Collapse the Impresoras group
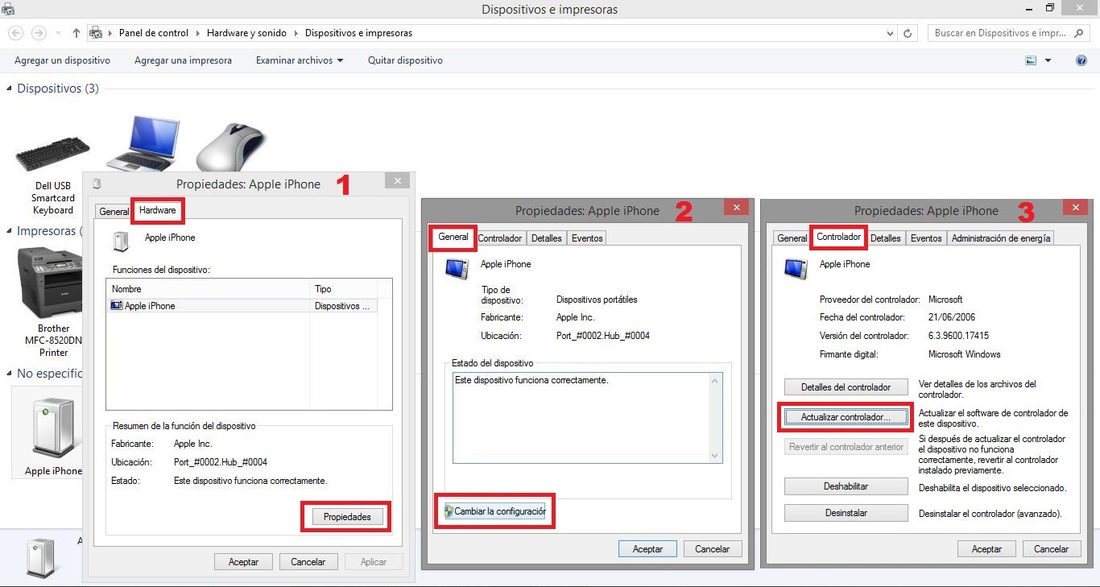Image resolution: width=1100 pixels, height=587 pixels. (9, 231)
